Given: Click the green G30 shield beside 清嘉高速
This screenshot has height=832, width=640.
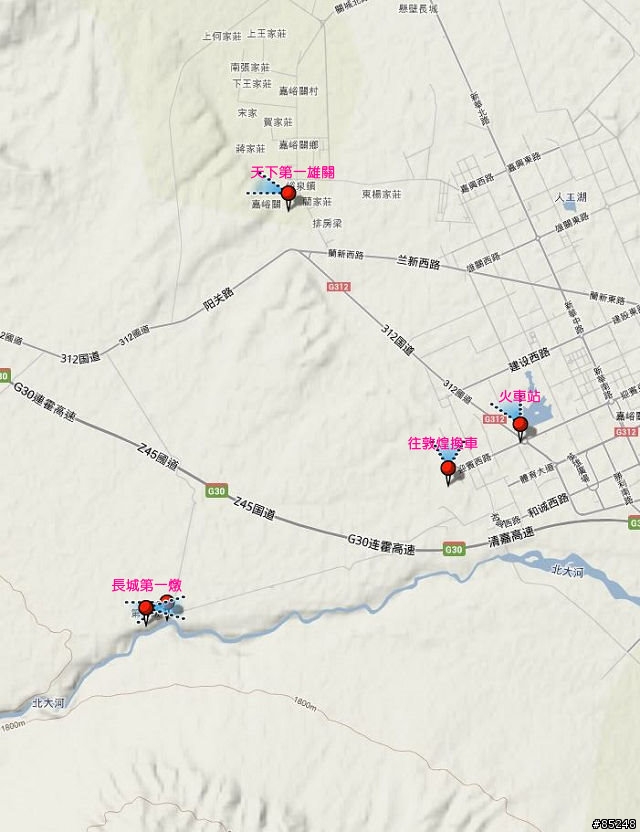Looking at the screenshot, I should point(454,549).
